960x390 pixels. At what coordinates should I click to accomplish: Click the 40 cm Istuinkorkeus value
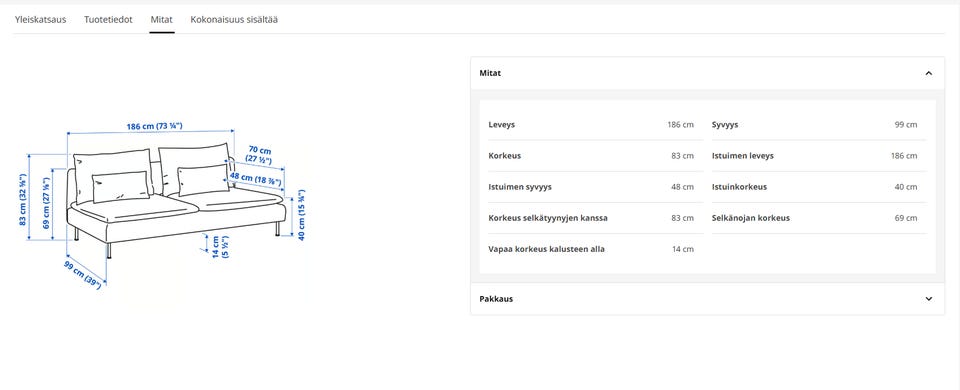906,187
